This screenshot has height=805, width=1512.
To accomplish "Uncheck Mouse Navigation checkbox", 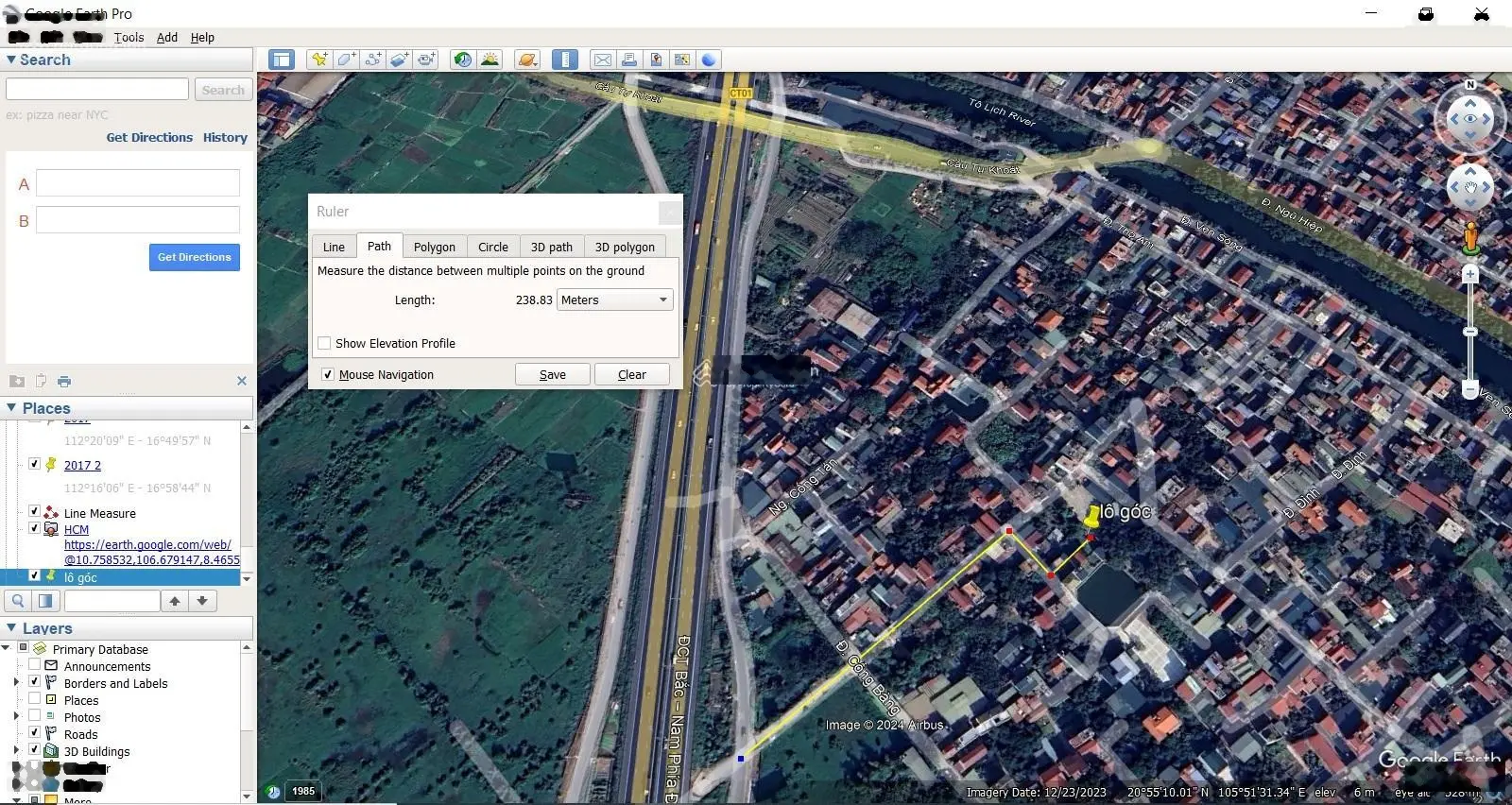I will [327, 374].
